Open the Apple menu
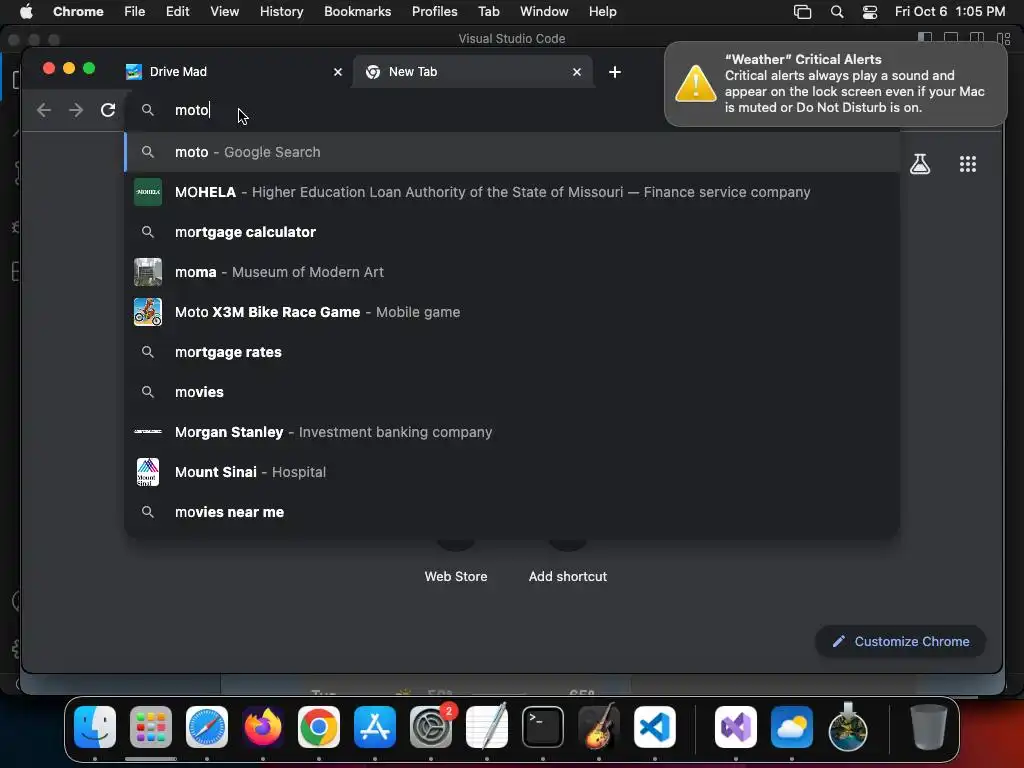 coord(25,11)
